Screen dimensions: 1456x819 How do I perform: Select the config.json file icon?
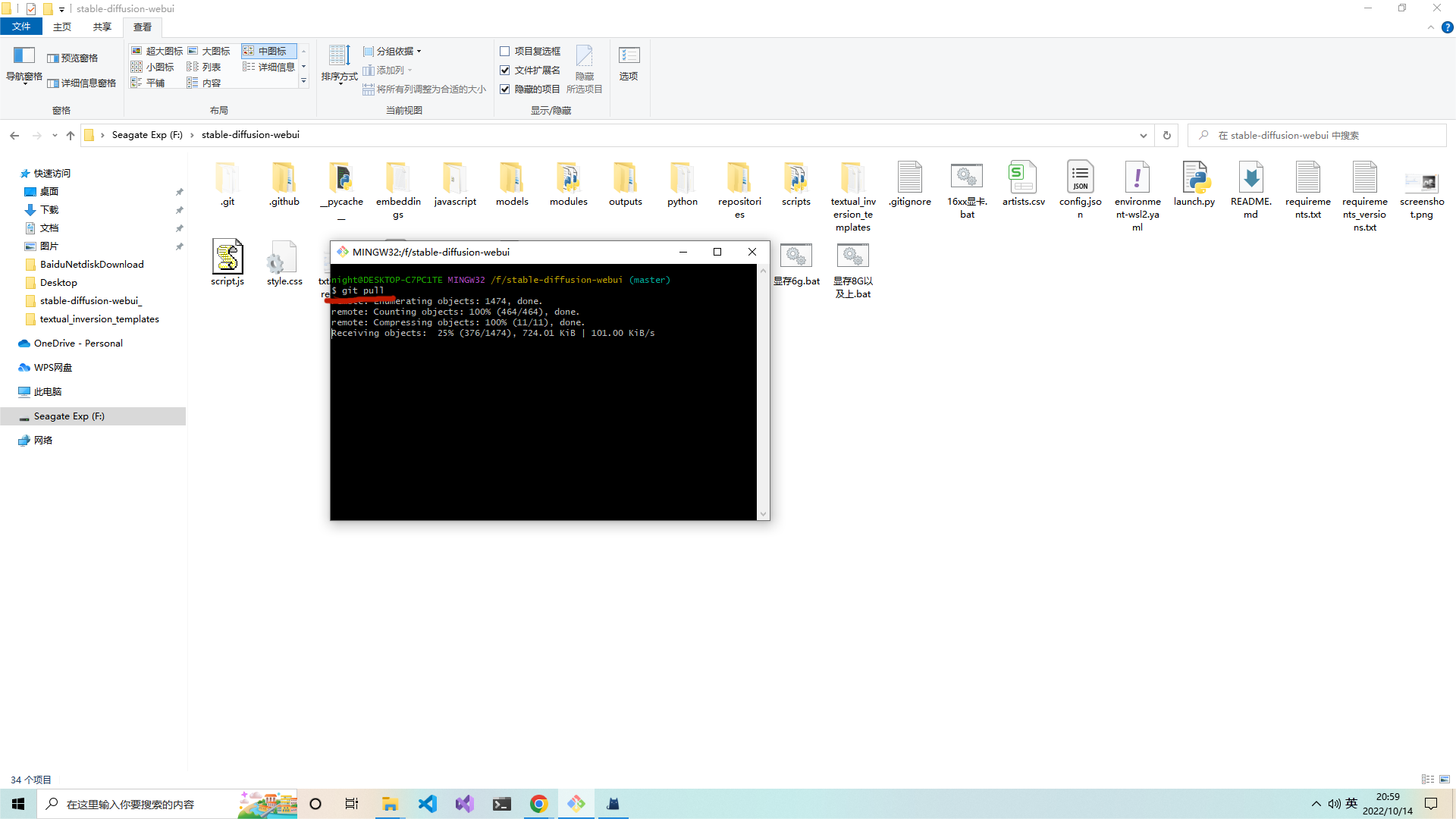[1080, 179]
